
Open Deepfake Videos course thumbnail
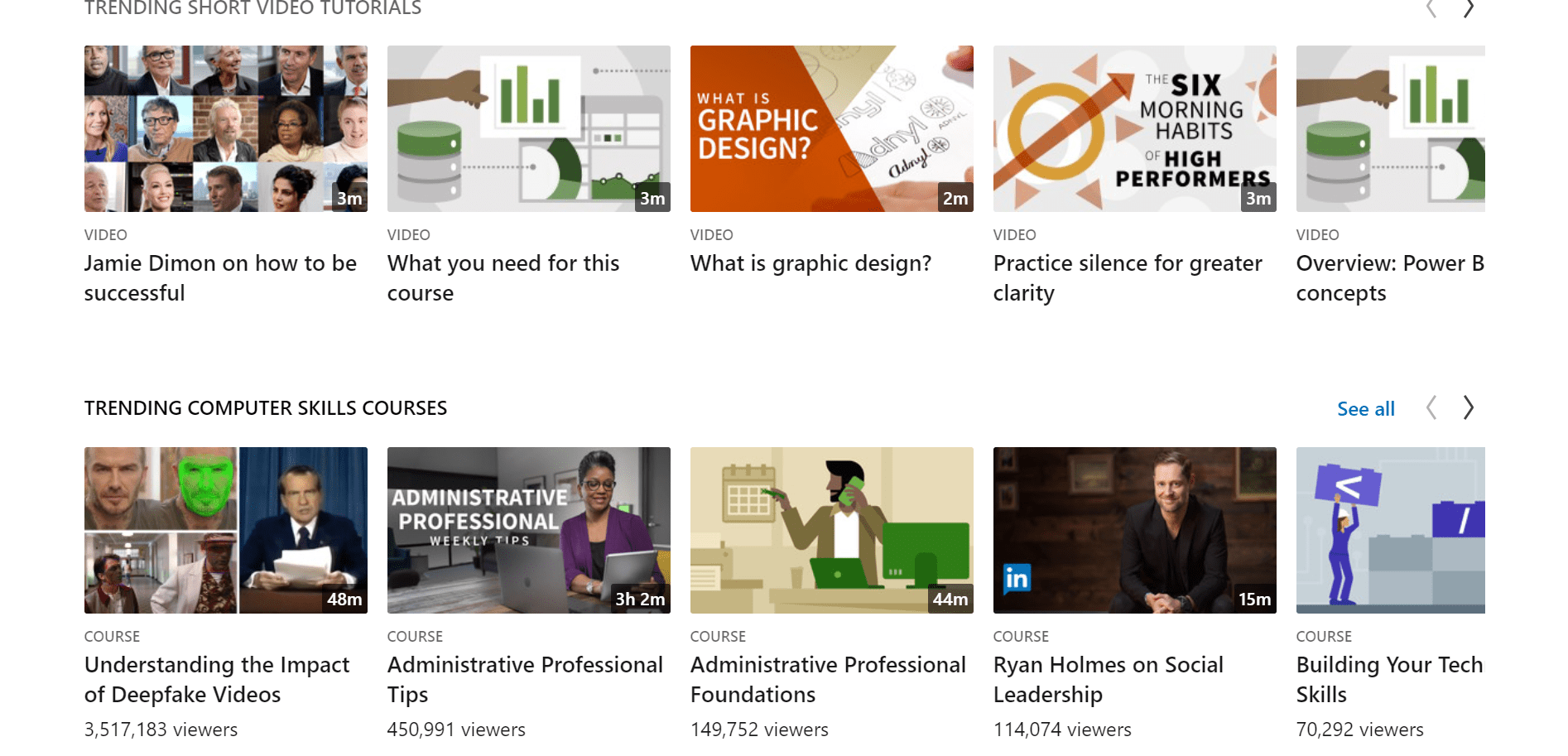coord(225,530)
